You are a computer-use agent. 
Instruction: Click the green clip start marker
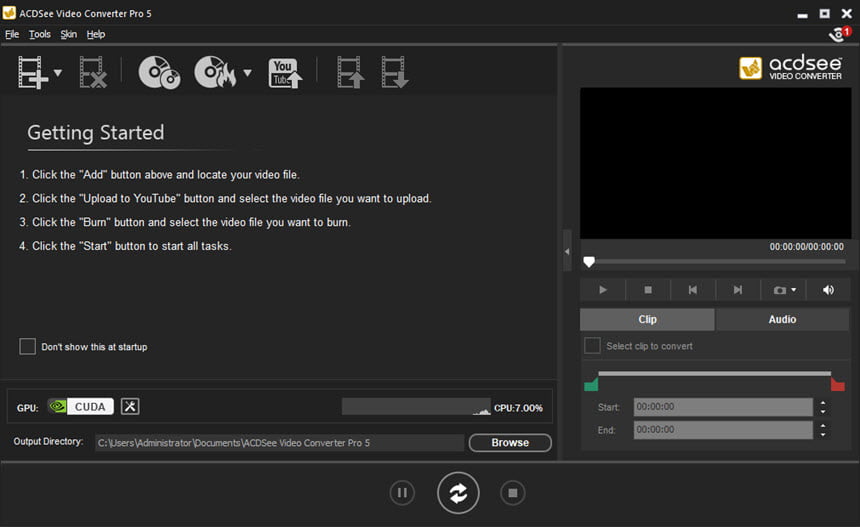[591, 384]
